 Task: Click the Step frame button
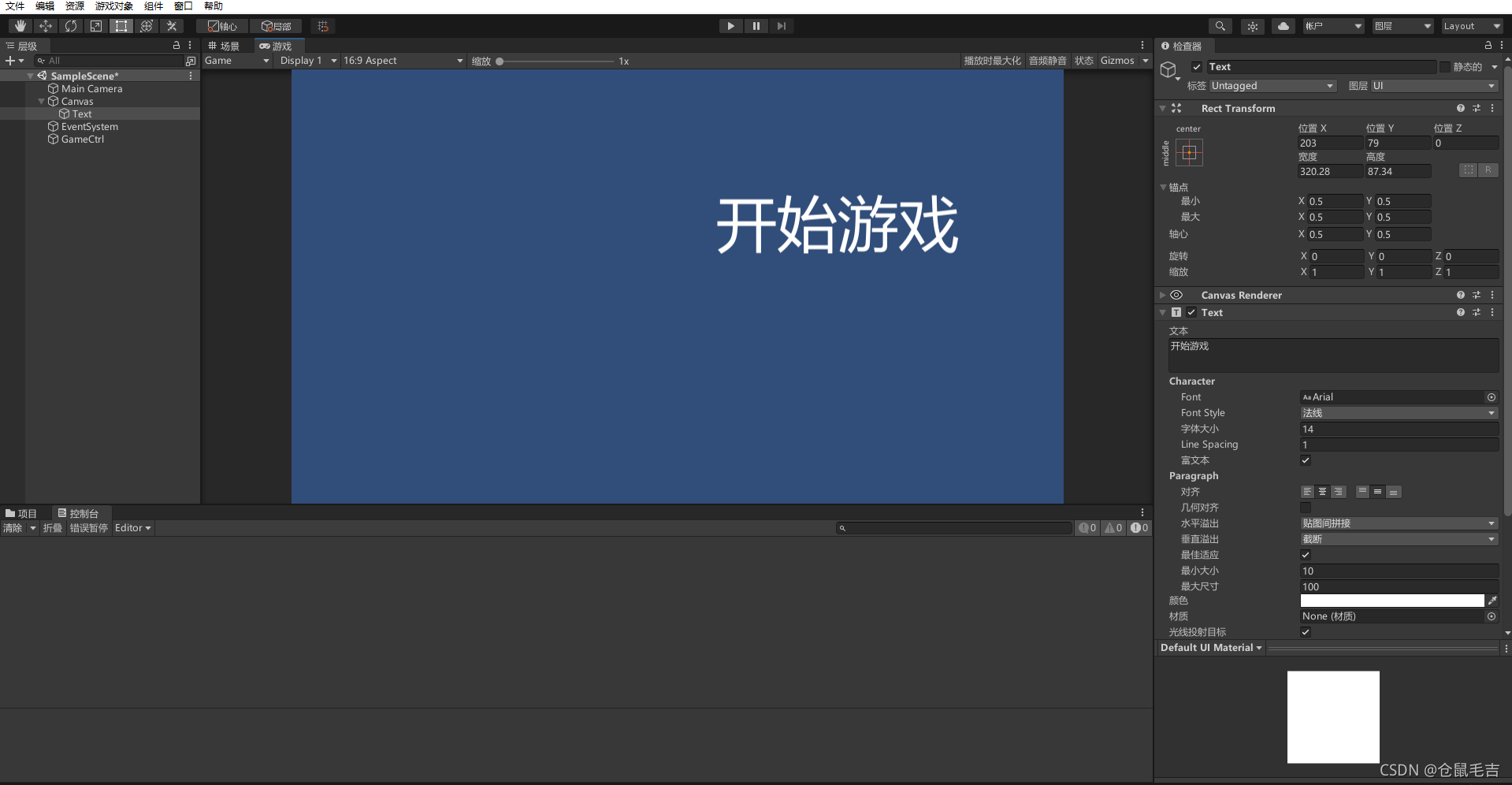tap(781, 26)
